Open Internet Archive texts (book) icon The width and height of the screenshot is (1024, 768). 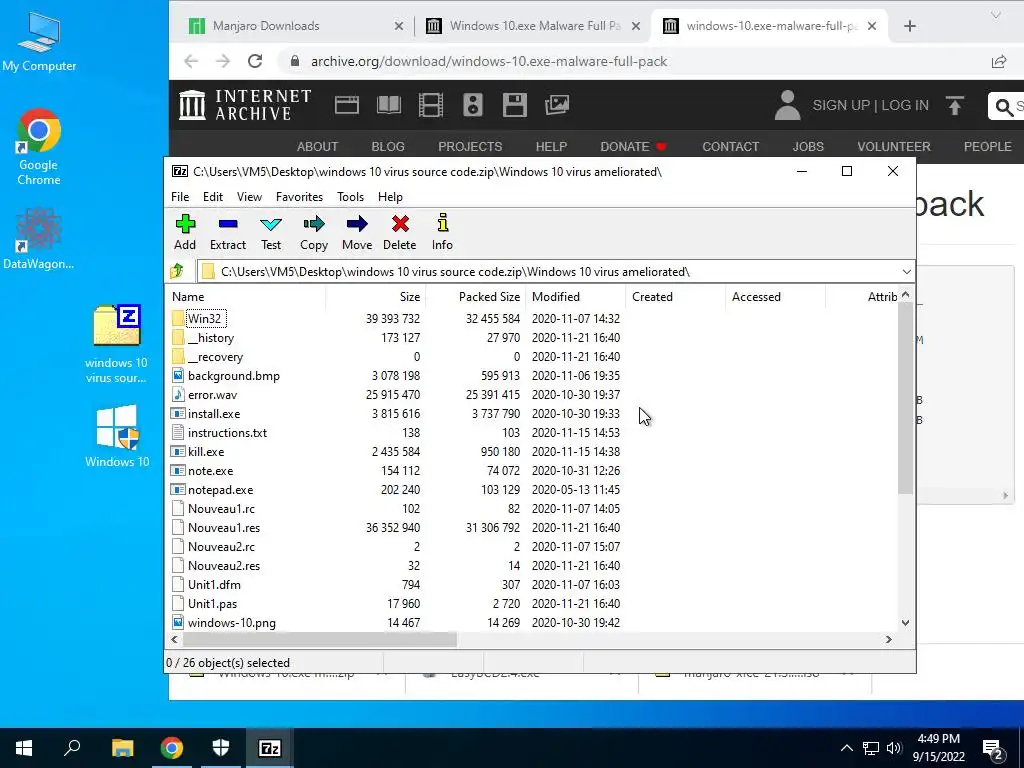pyautogui.click(x=389, y=104)
